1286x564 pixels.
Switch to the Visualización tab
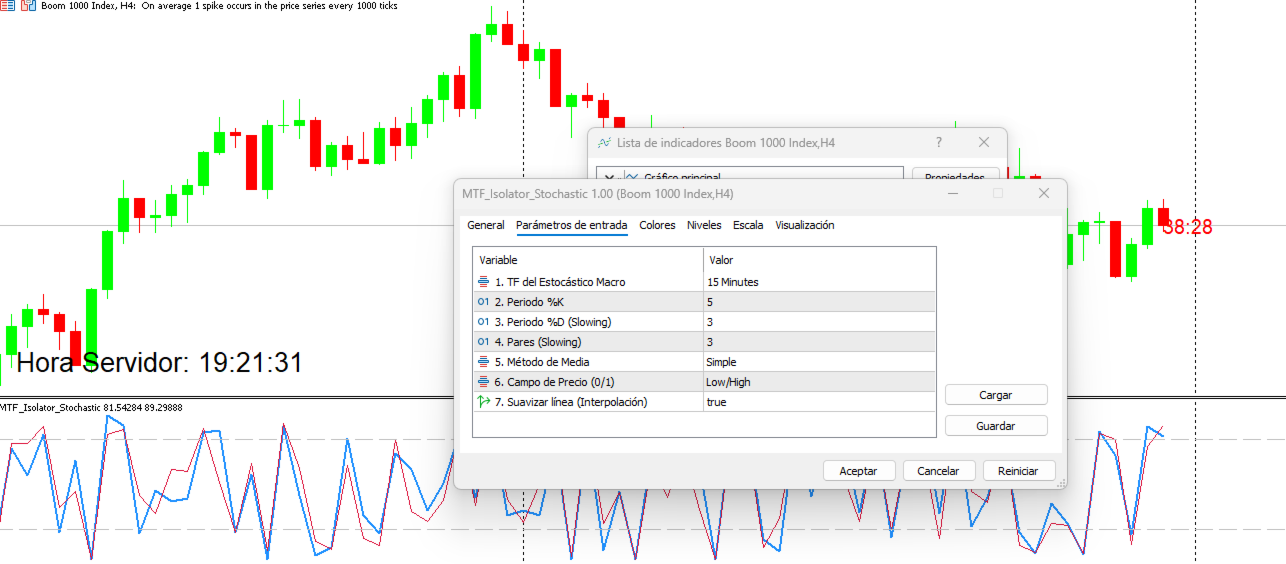pos(805,225)
